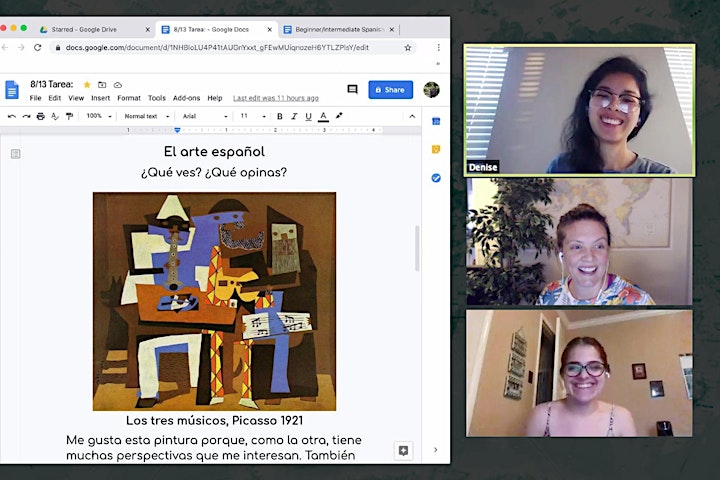The height and width of the screenshot is (480, 720).
Task: Toggle Underline formatting
Action: [309, 116]
